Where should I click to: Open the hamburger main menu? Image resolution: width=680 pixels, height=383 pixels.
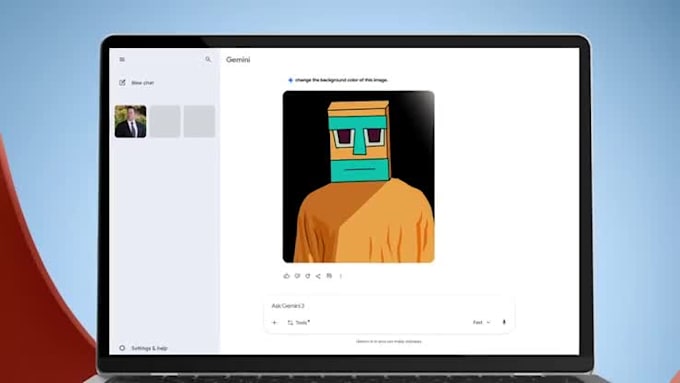122,59
